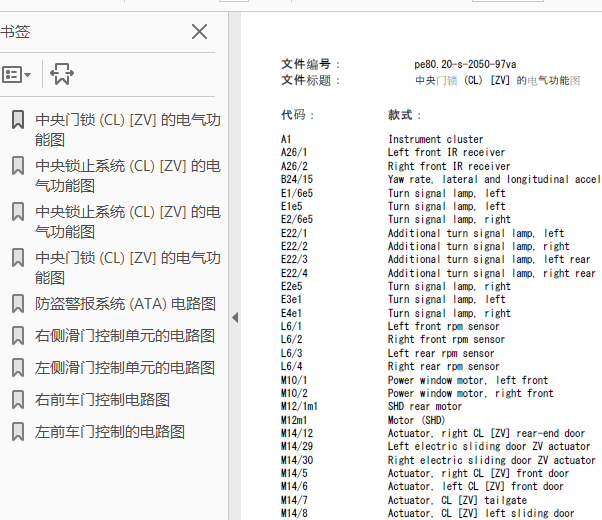Click code E22/1
The height and width of the screenshot is (520, 602).
tap(294, 233)
